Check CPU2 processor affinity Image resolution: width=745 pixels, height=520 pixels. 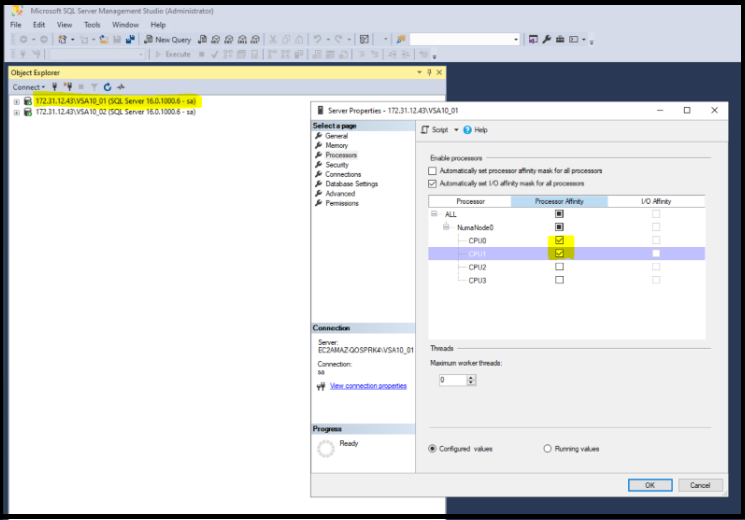[559, 267]
